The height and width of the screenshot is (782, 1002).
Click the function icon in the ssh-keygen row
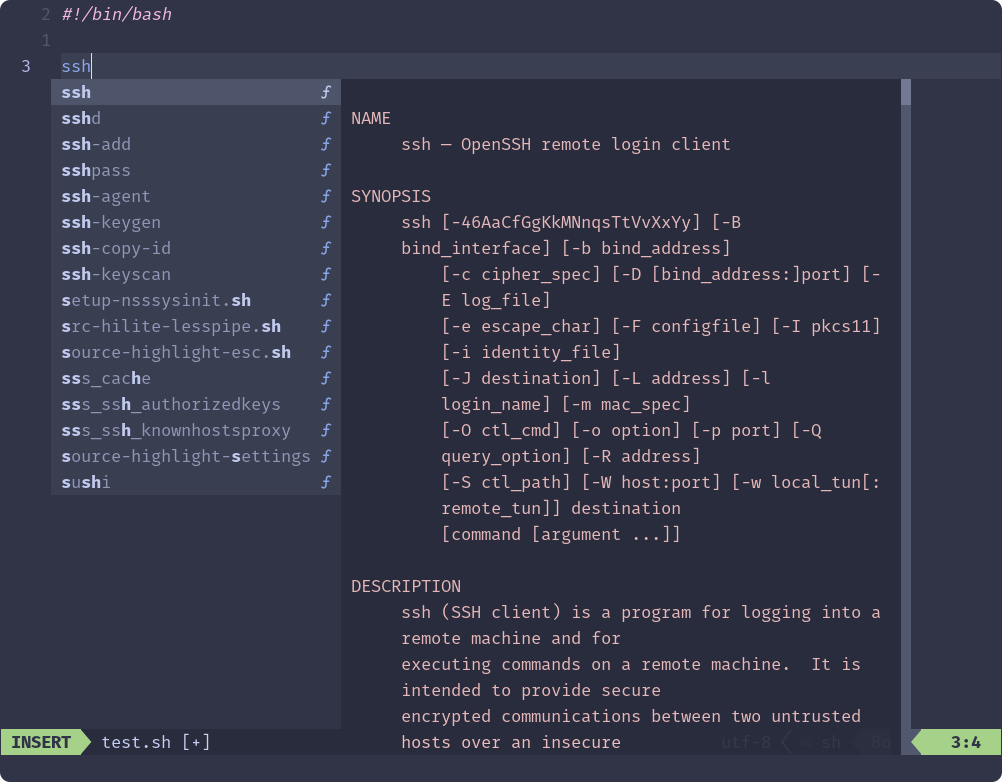pyautogui.click(x=326, y=222)
